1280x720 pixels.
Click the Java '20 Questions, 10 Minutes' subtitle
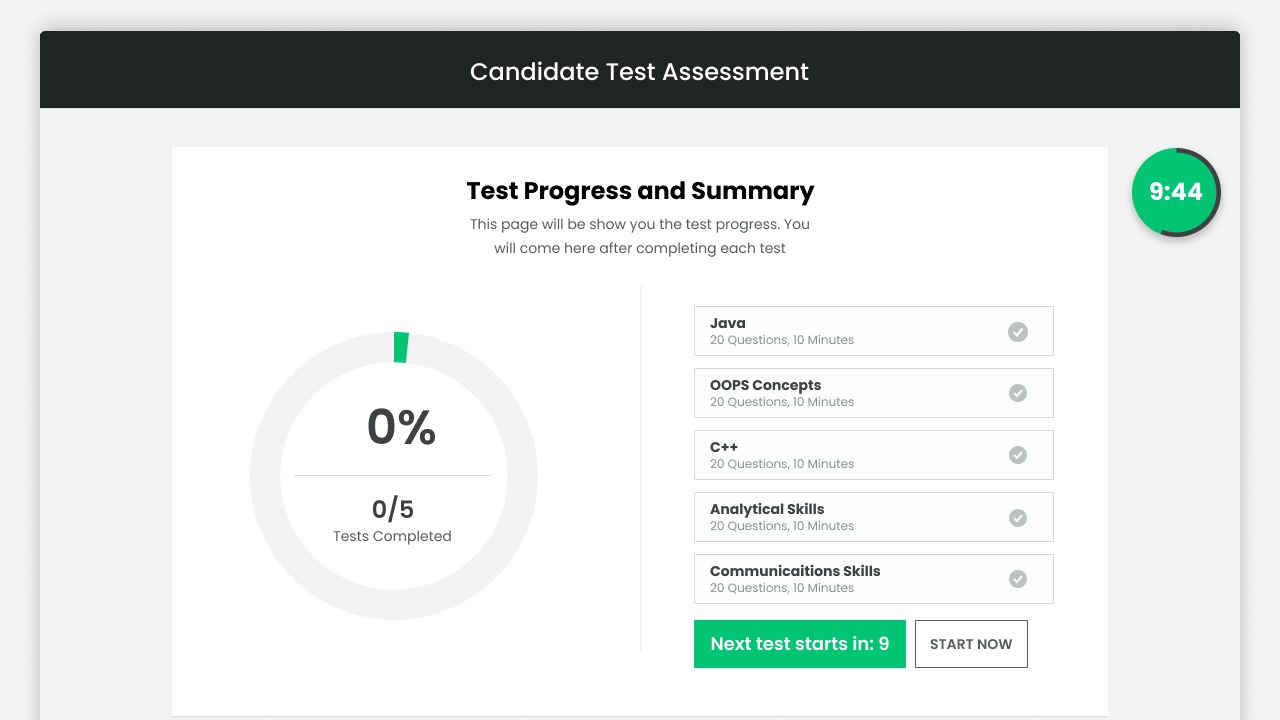pos(782,340)
